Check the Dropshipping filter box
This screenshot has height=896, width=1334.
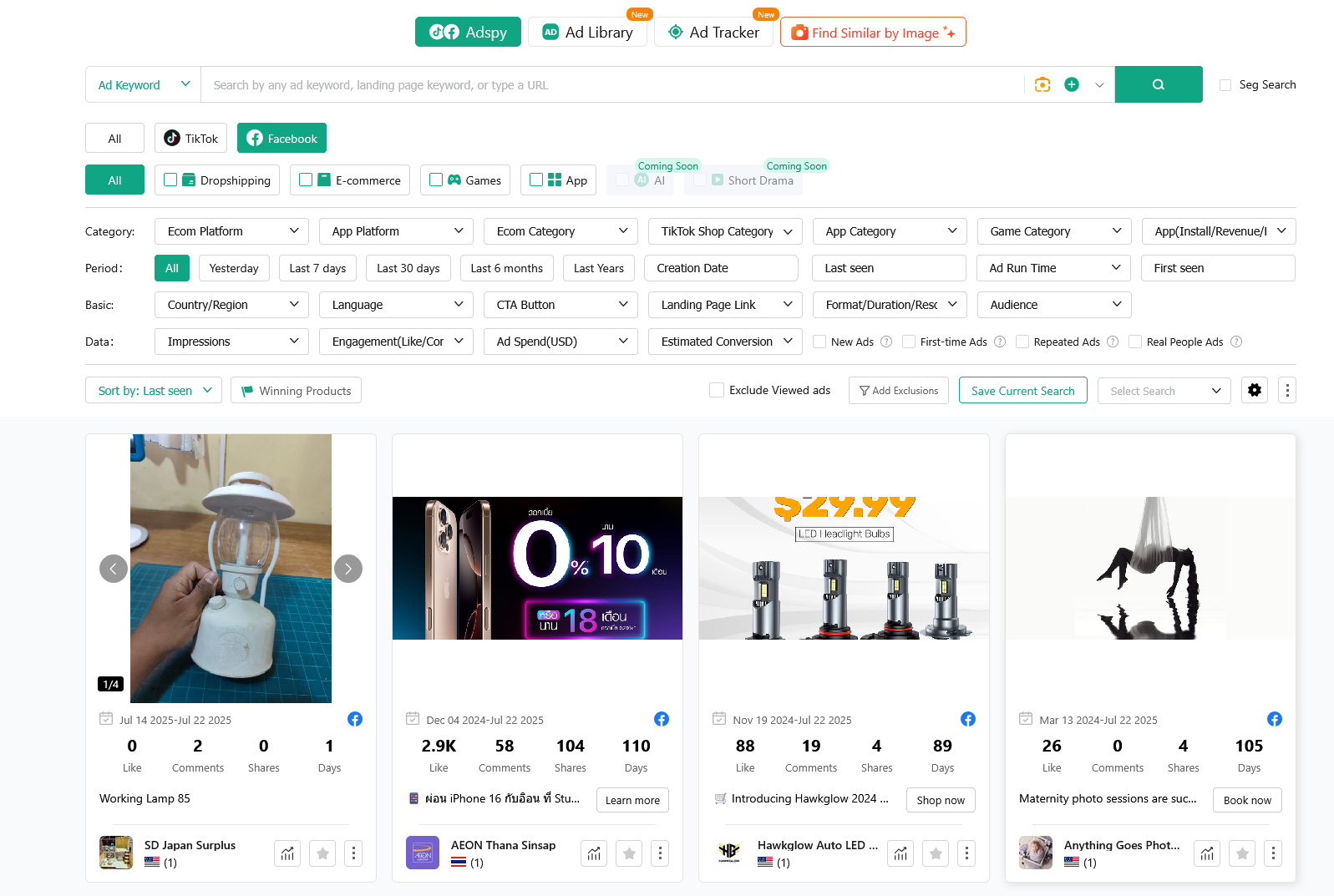tap(170, 180)
